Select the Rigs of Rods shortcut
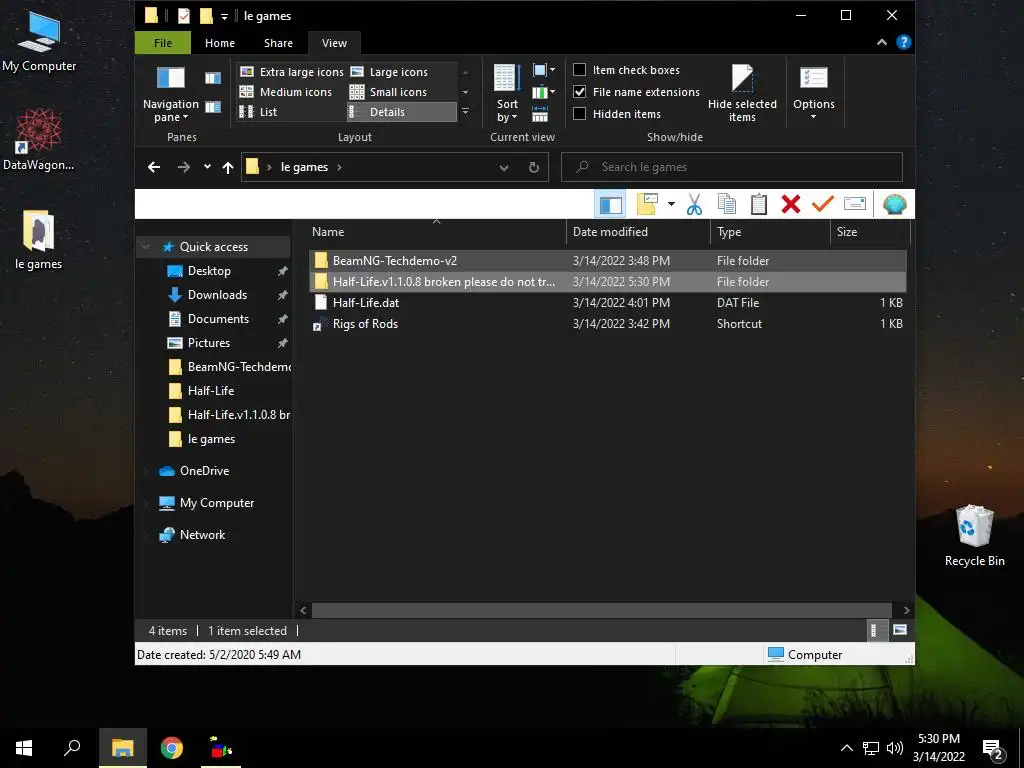Viewport: 1024px width, 768px height. point(607,323)
